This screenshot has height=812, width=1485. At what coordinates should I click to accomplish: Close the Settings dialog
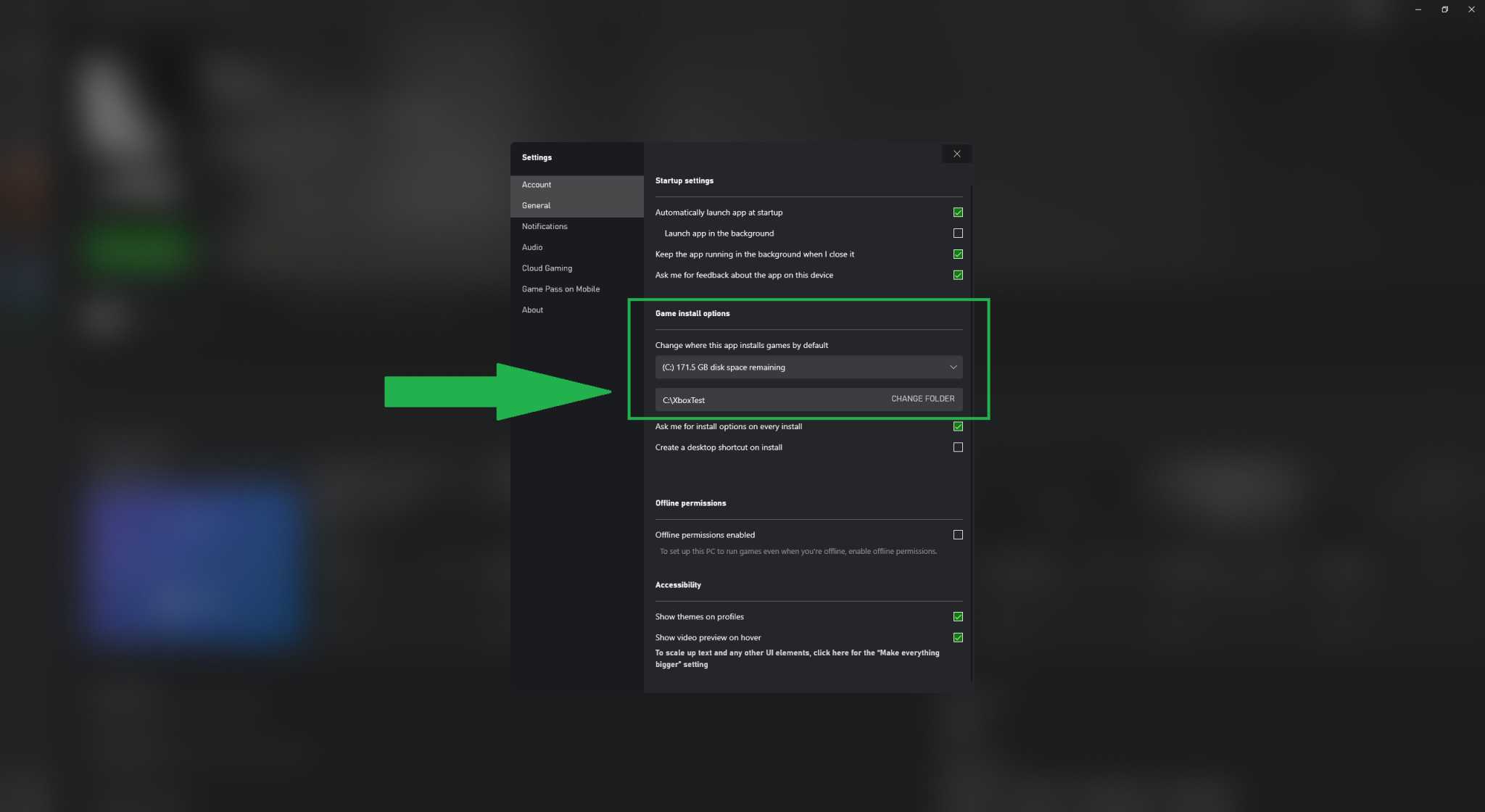tap(956, 154)
